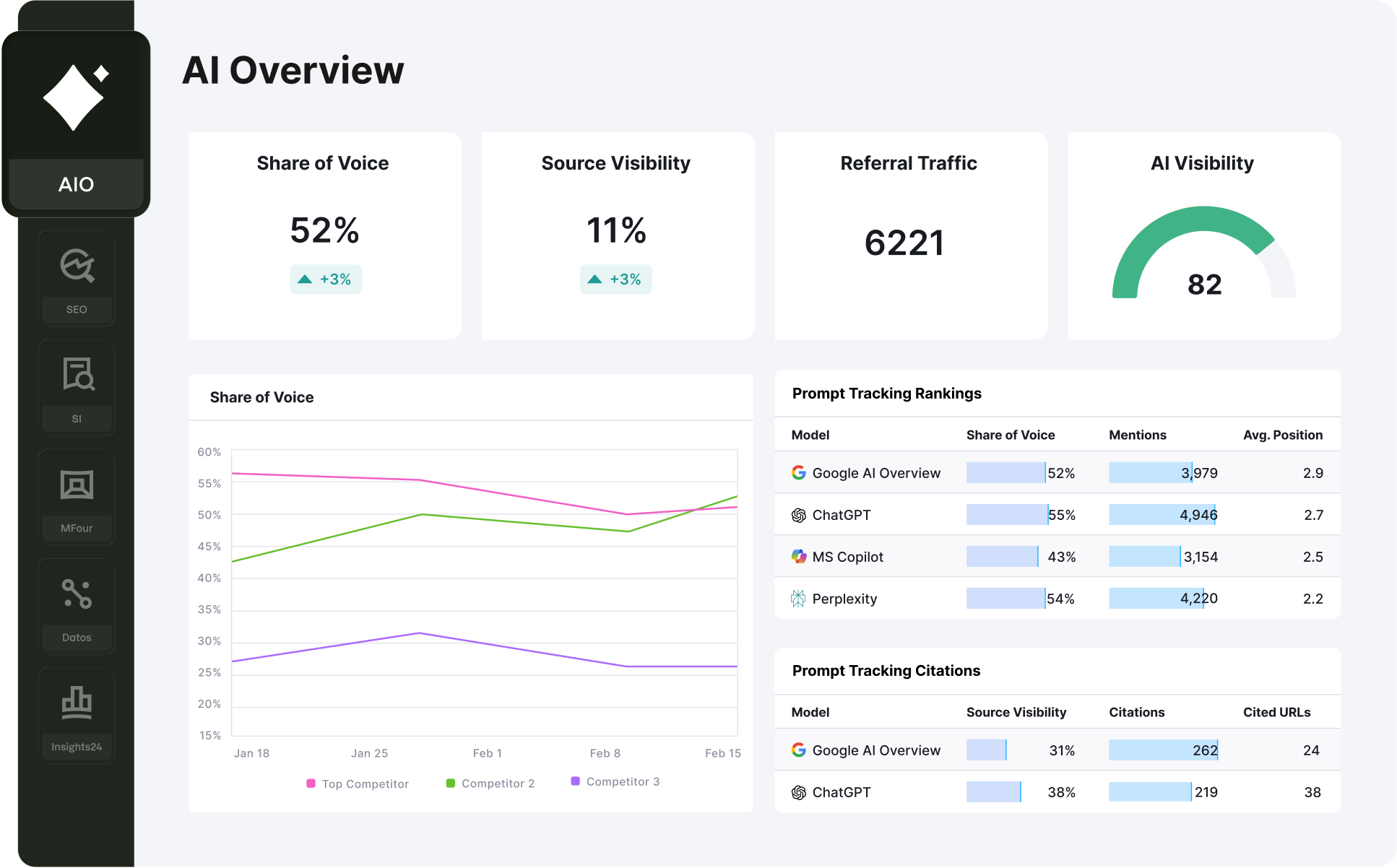Toggle Competitor 2 legend entry
1397x868 pixels.
coord(490,784)
